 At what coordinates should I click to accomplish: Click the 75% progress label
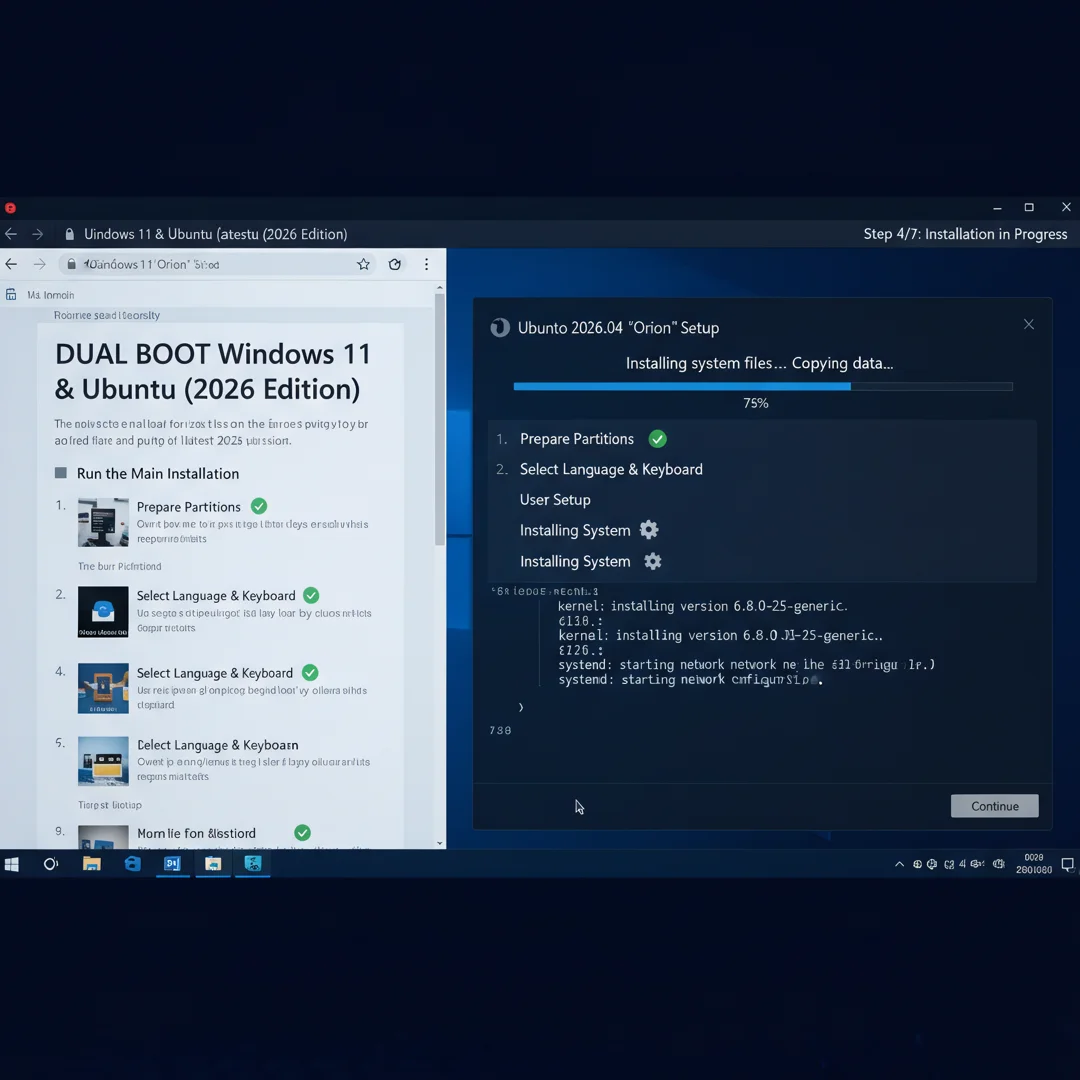point(756,403)
